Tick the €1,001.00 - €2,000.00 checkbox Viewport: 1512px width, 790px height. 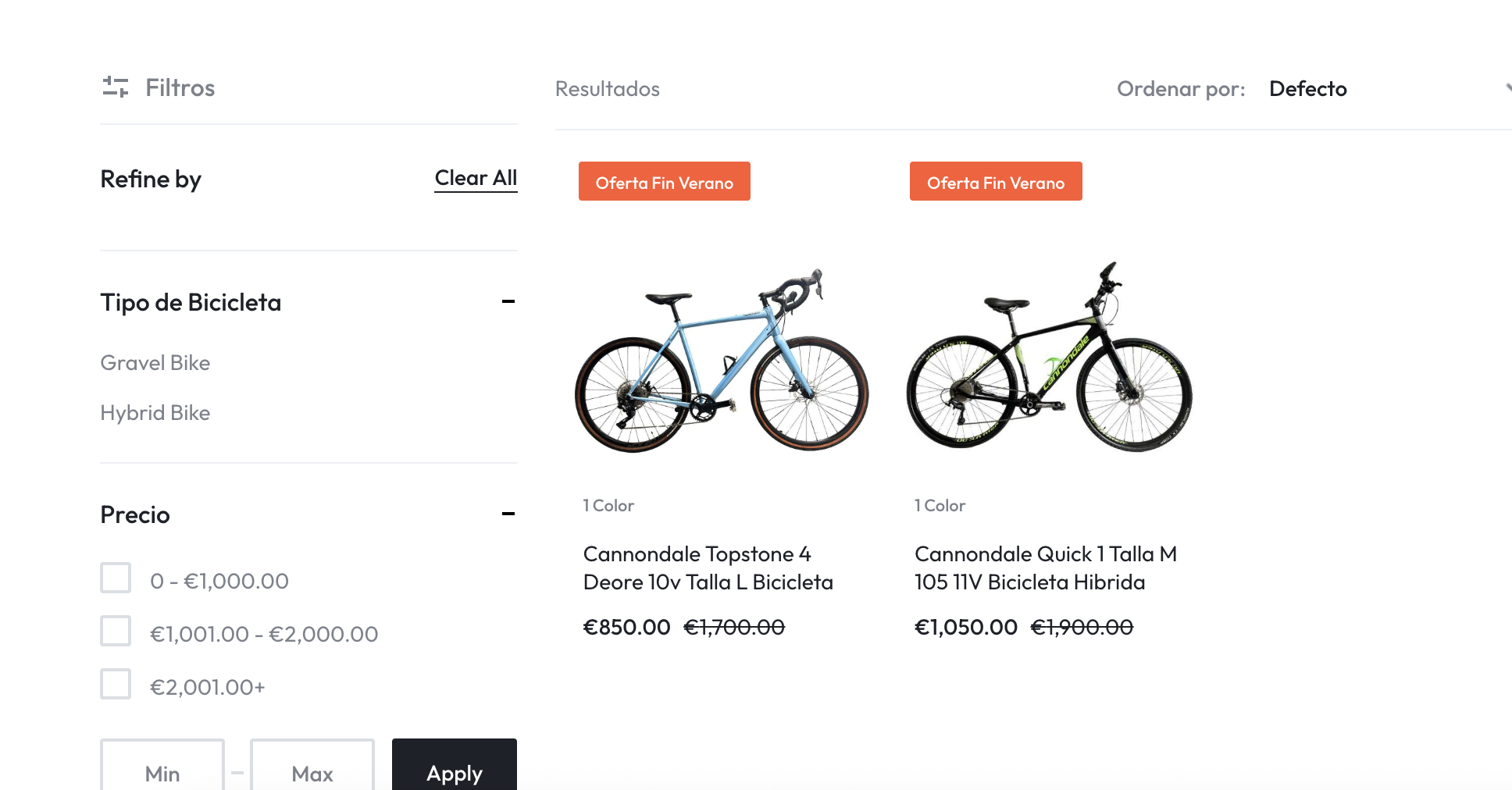pyautogui.click(x=116, y=632)
